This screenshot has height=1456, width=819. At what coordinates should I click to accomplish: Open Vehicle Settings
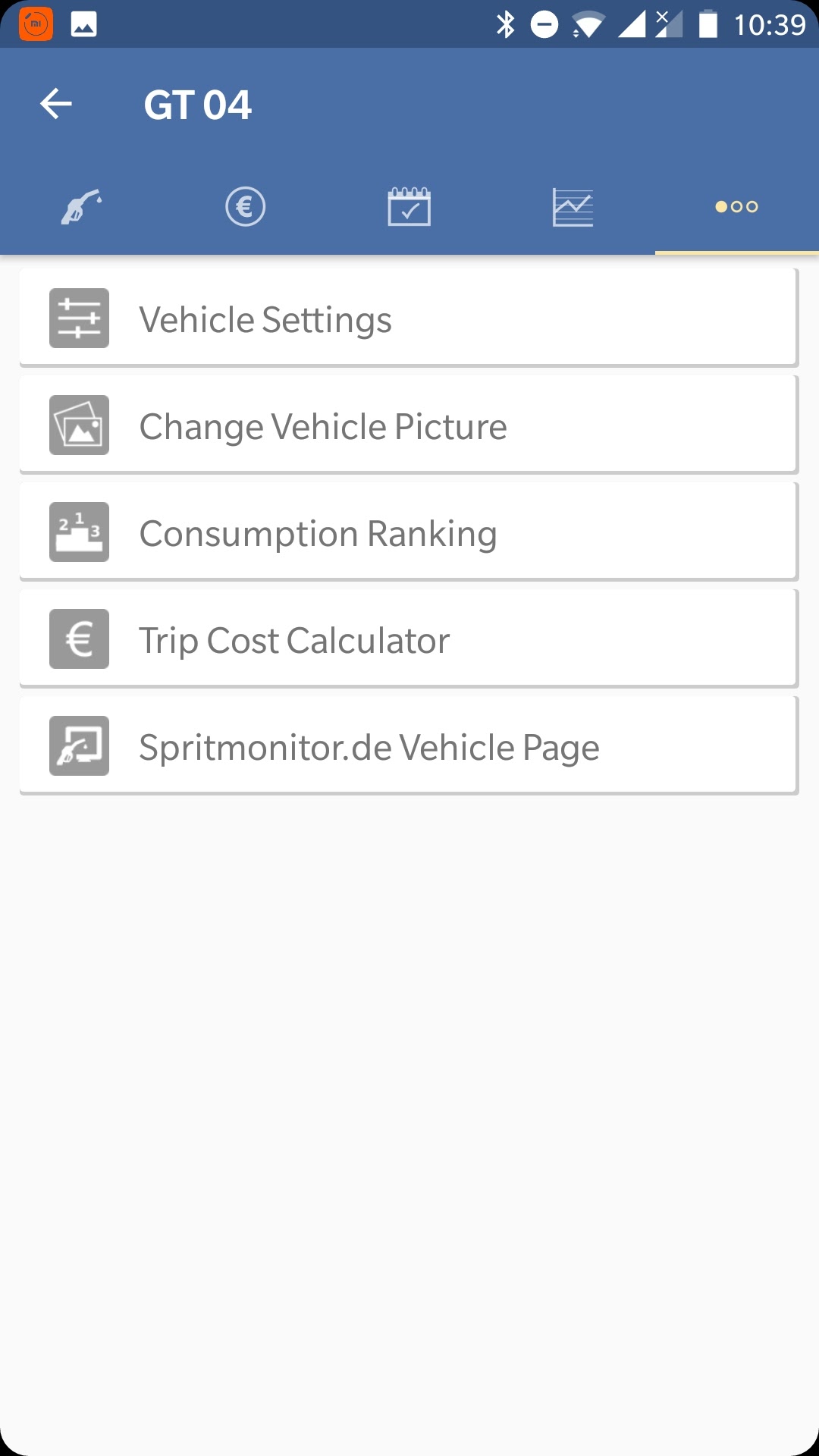click(x=265, y=319)
